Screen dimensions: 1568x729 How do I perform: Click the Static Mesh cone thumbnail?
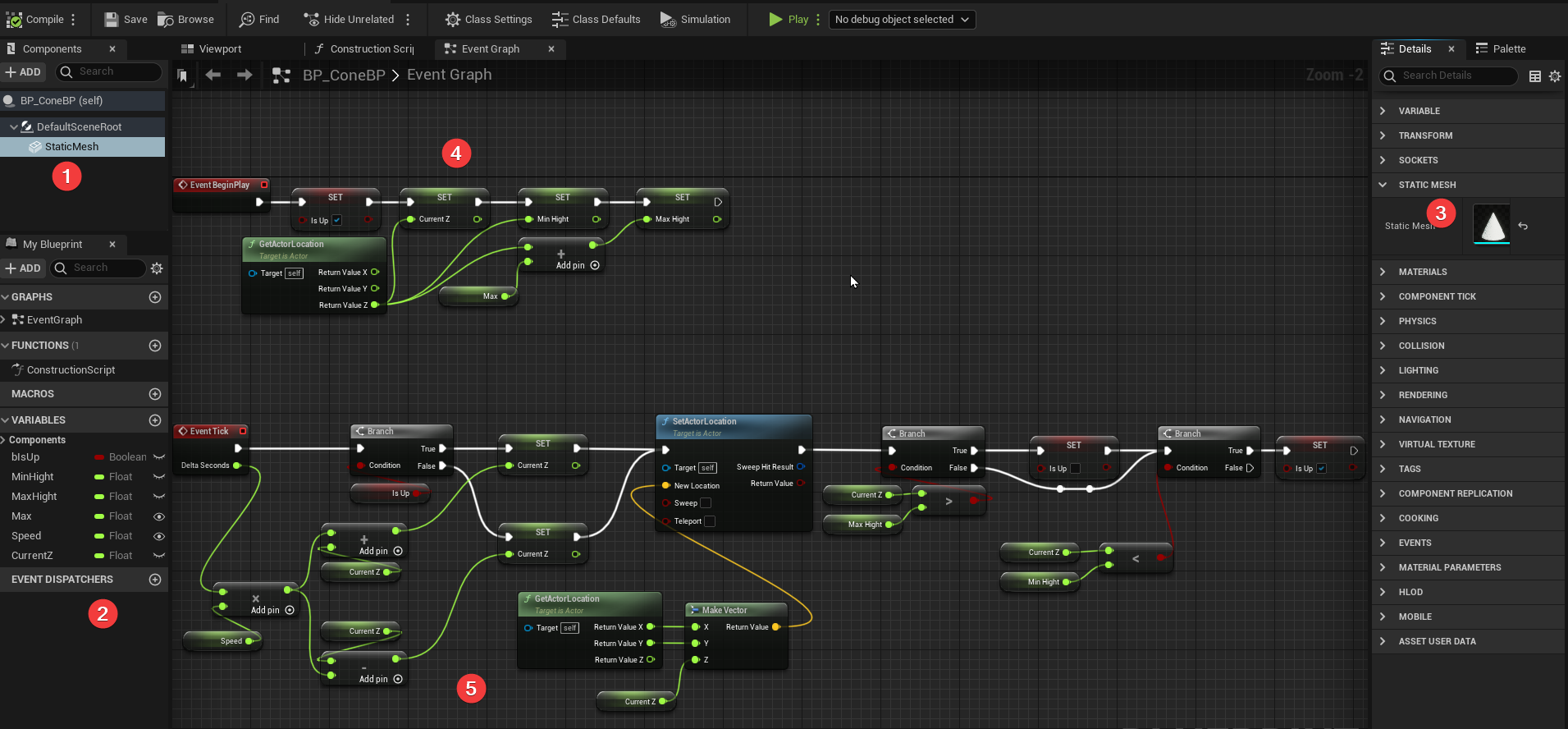pyautogui.click(x=1491, y=225)
